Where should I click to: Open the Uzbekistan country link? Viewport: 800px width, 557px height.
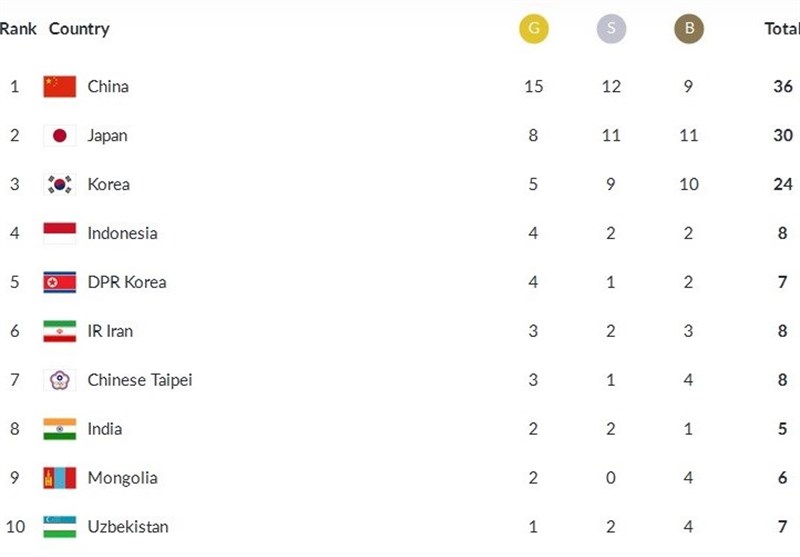pos(128,527)
